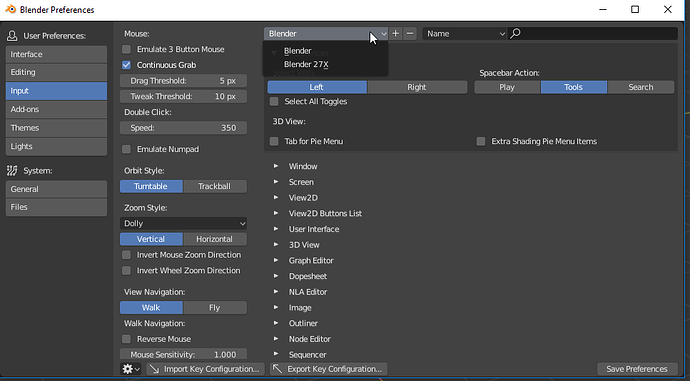Image resolution: width=690 pixels, height=381 pixels.
Task: Select Blender preset in dropdown list
Action: pos(325,51)
